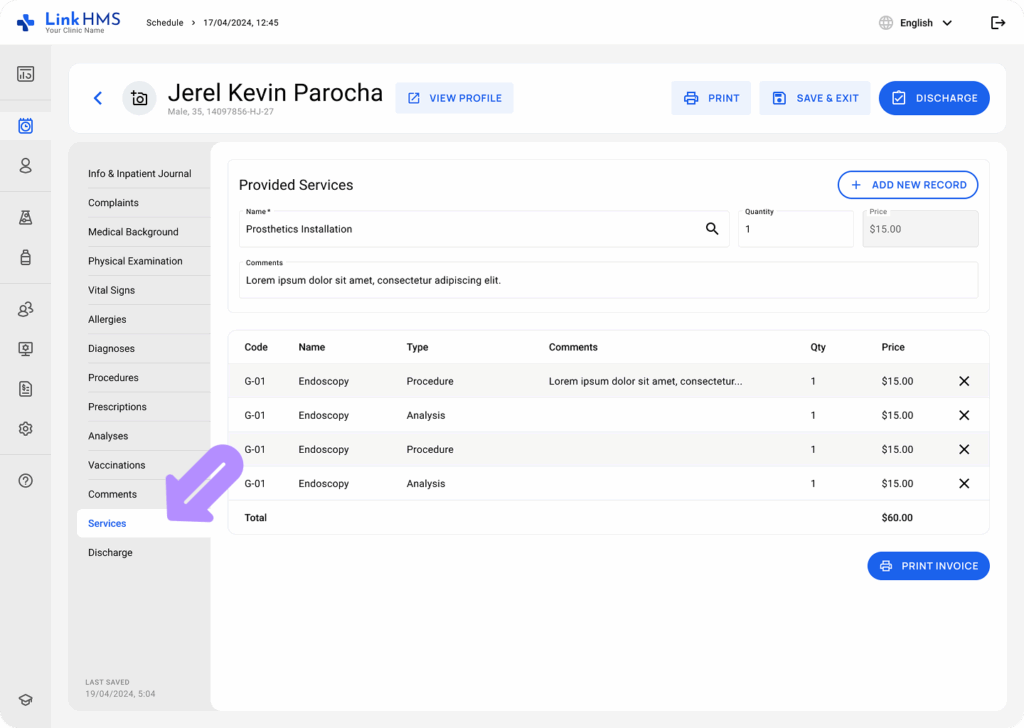
Task: Open the patients person sidebar icon
Action: pyautogui.click(x=25, y=165)
